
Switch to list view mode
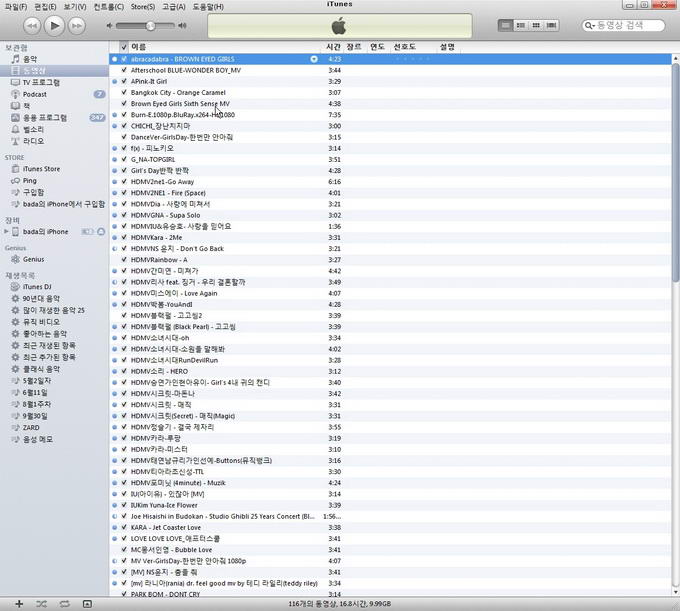pos(506,26)
